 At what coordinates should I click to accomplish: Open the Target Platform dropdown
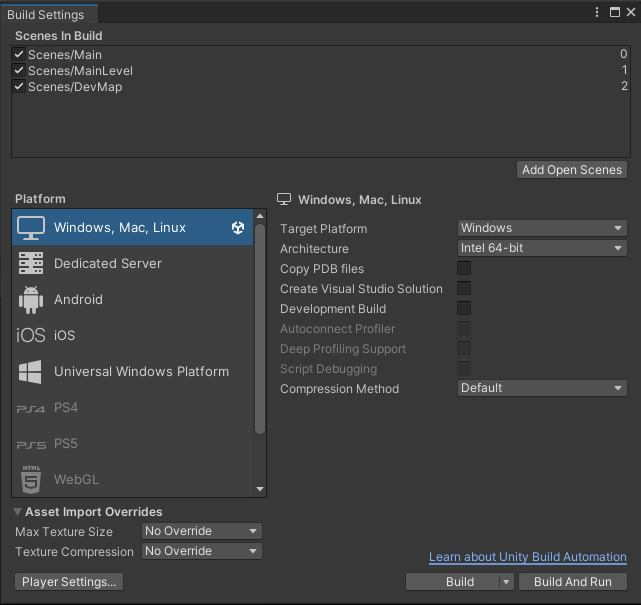pos(542,228)
